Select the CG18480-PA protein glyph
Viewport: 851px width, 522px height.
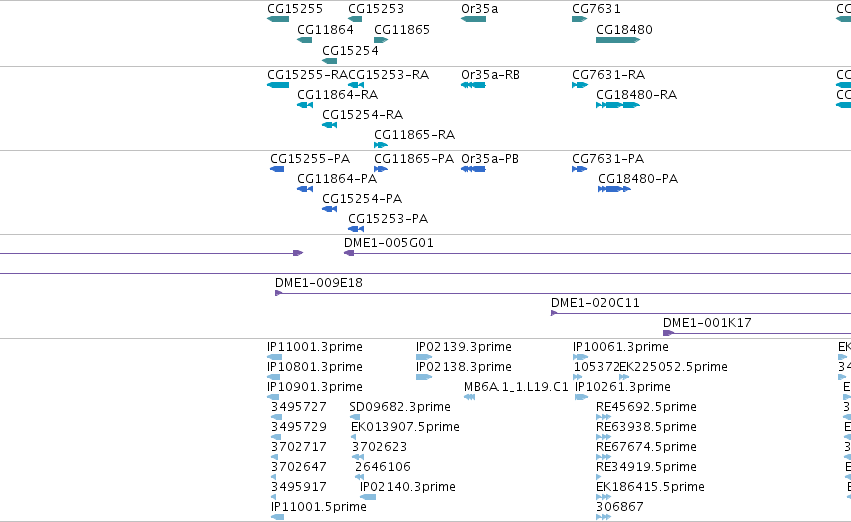[614, 189]
